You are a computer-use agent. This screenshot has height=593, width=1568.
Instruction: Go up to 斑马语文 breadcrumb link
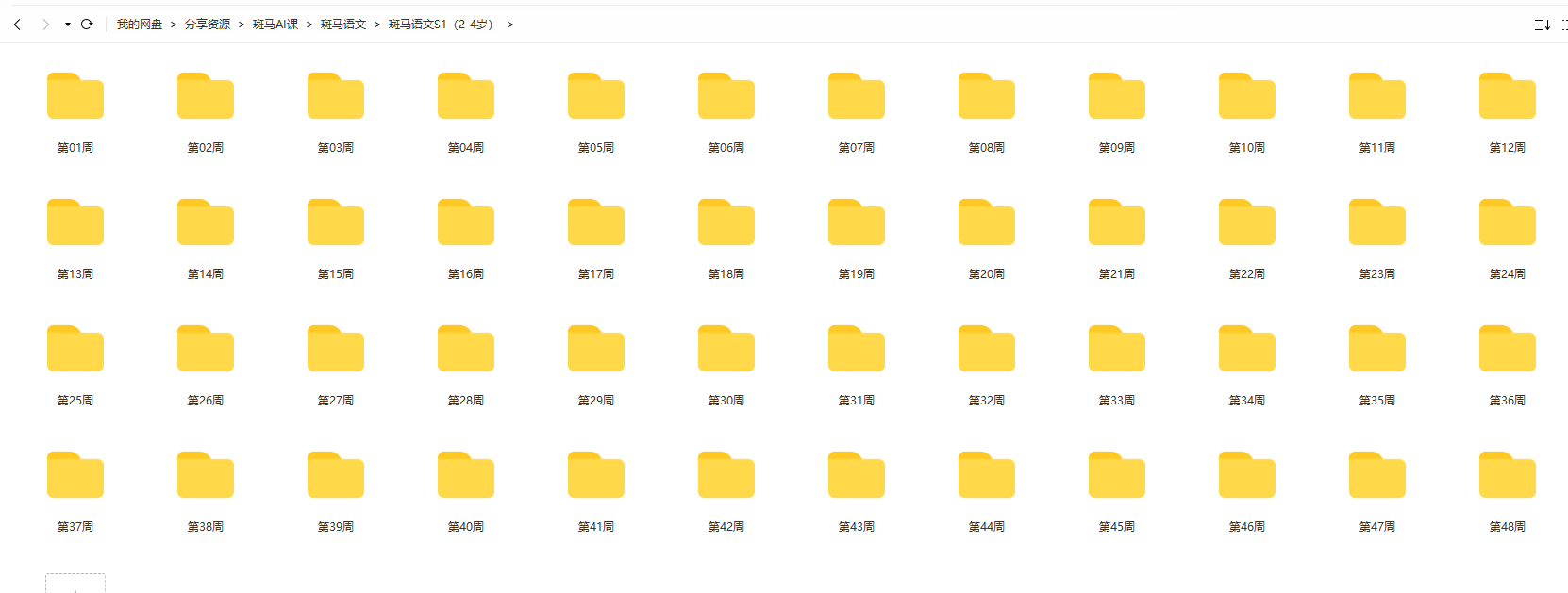click(x=343, y=25)
